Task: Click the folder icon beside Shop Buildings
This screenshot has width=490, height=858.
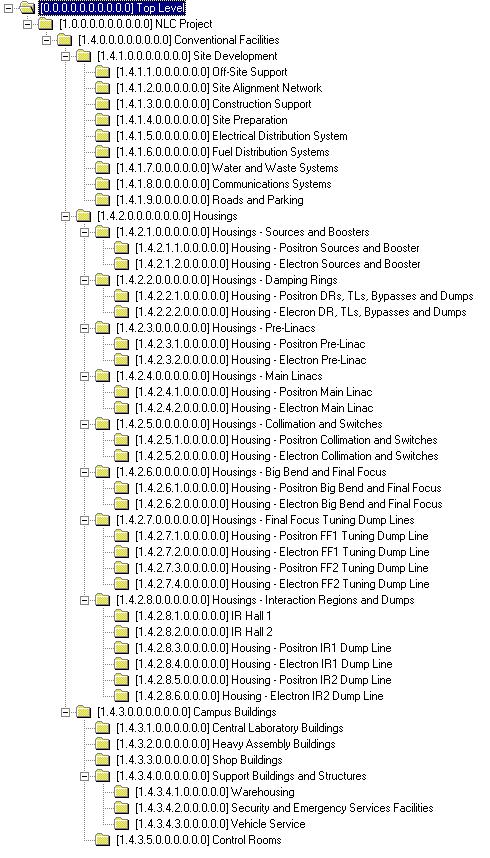Action: tap(102, 760)
